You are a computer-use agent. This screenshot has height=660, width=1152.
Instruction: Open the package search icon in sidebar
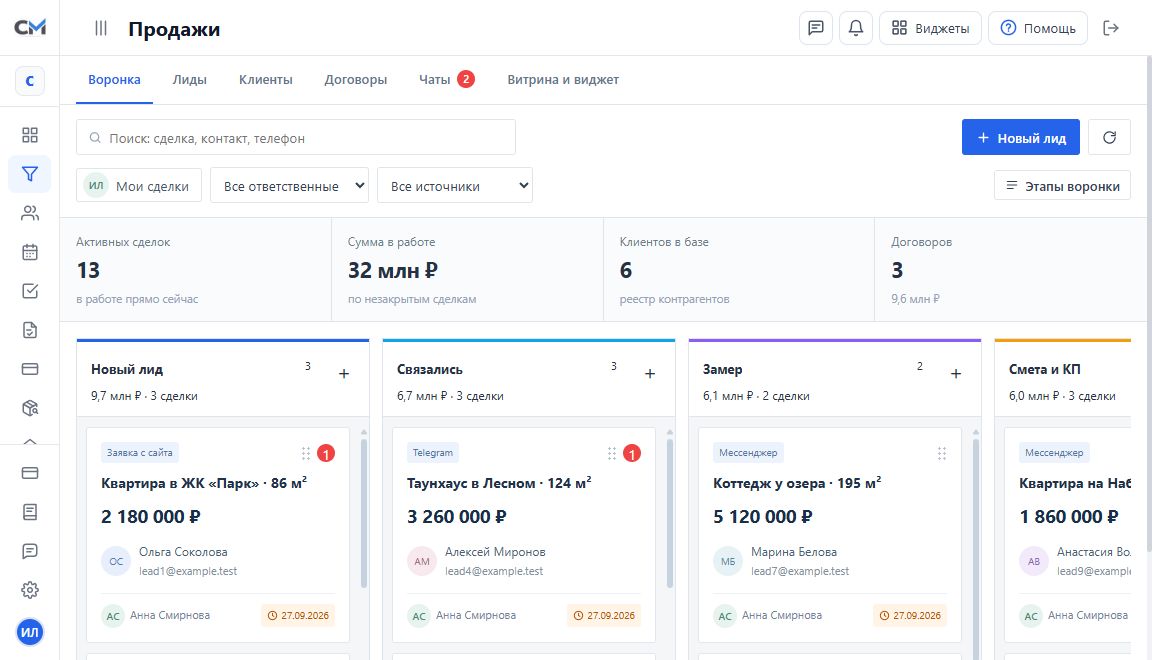(x=30, y=408)
